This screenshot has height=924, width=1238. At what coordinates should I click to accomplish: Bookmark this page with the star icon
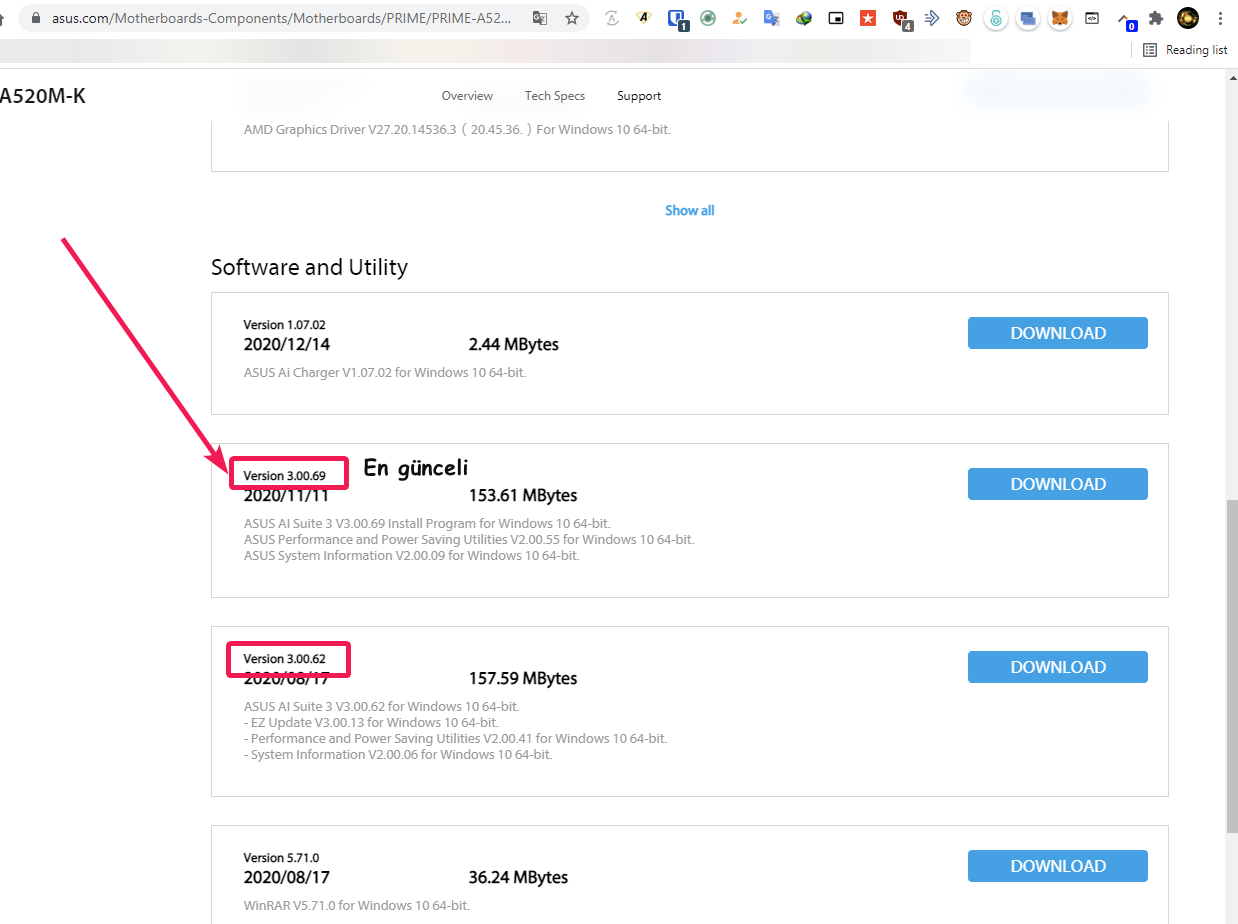point(572,18)
